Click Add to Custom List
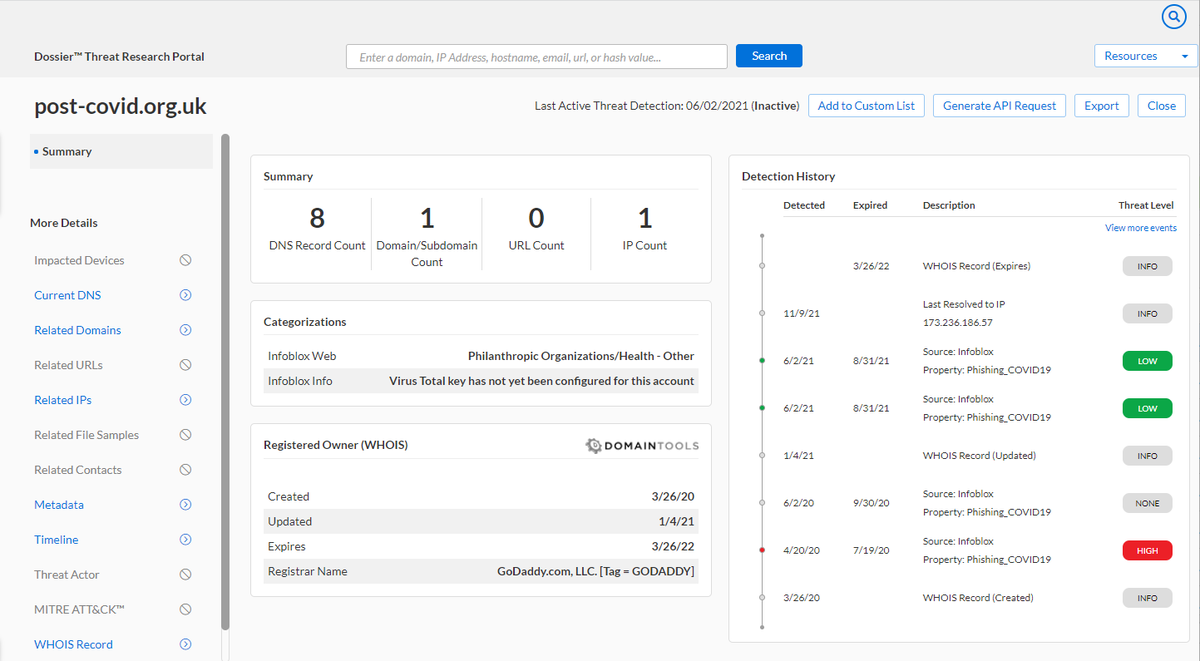This screenshot has height=661, width=1200. tap(866, 105)
